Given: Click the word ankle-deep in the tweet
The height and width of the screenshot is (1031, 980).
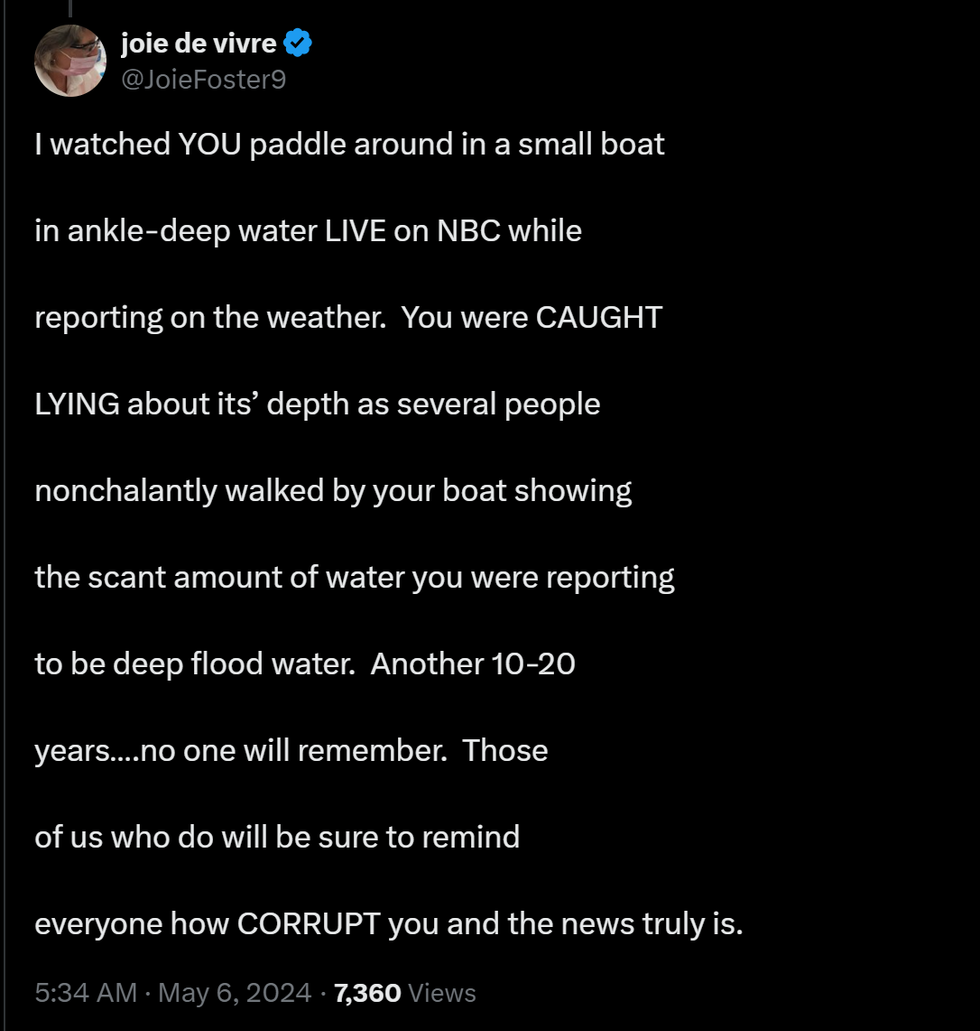Looking at the screenshot, I should click(x=146, y=231).
